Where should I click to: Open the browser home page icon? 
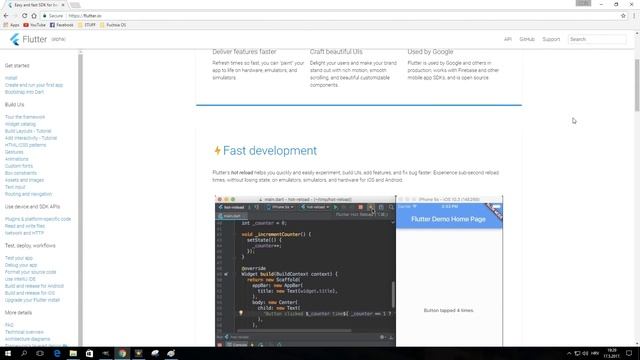[34, 16]
